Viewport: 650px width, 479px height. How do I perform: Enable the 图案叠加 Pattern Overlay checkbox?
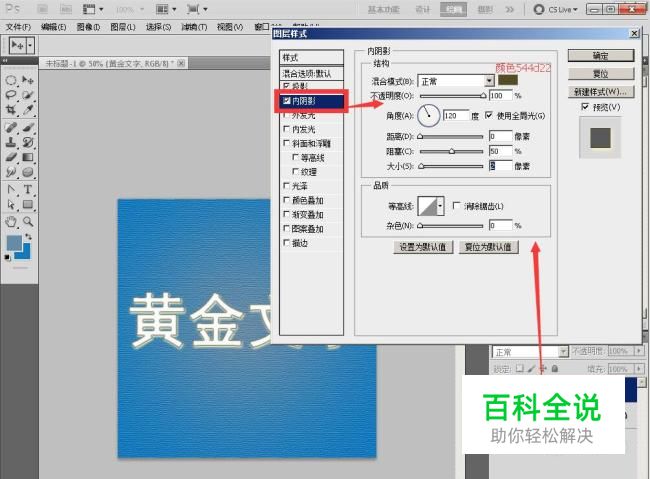tap(286, 228)
